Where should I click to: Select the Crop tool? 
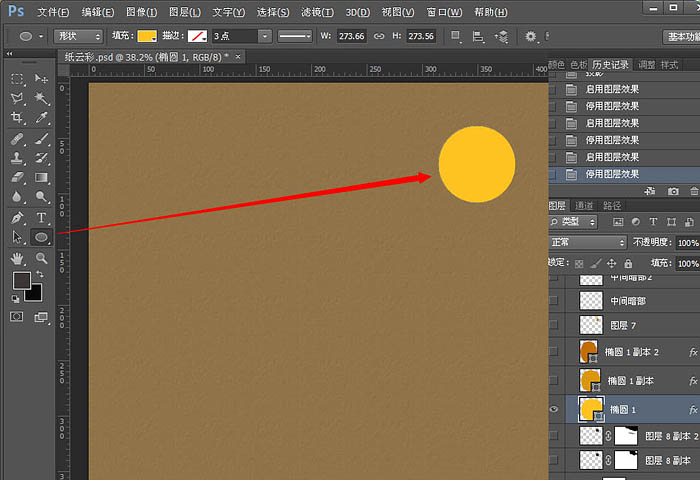[17, 117]
